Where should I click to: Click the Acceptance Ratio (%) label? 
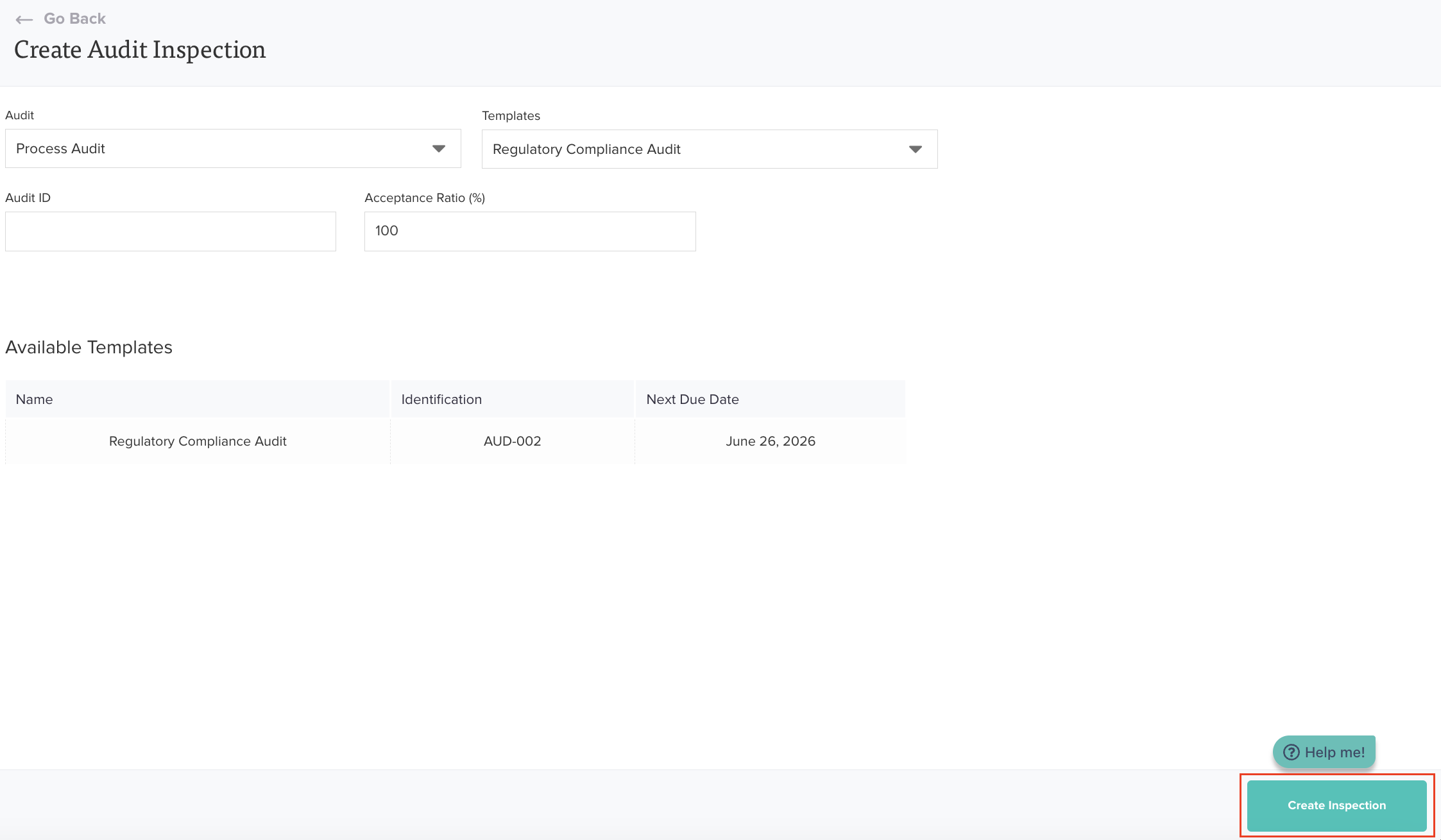tap(425, 198)
